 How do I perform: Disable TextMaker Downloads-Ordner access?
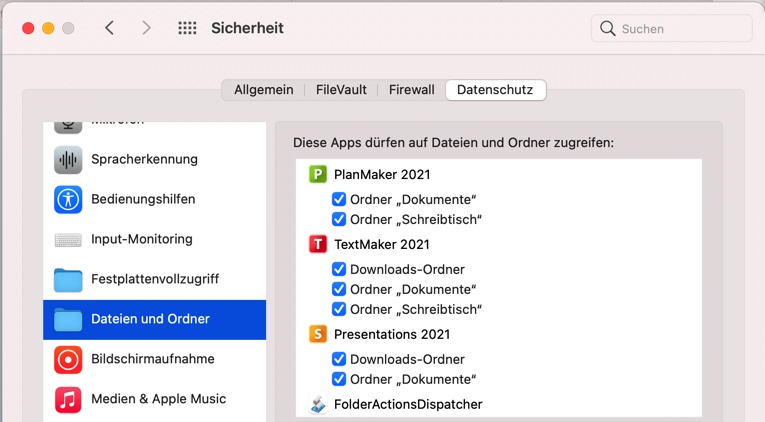point(339,269)
